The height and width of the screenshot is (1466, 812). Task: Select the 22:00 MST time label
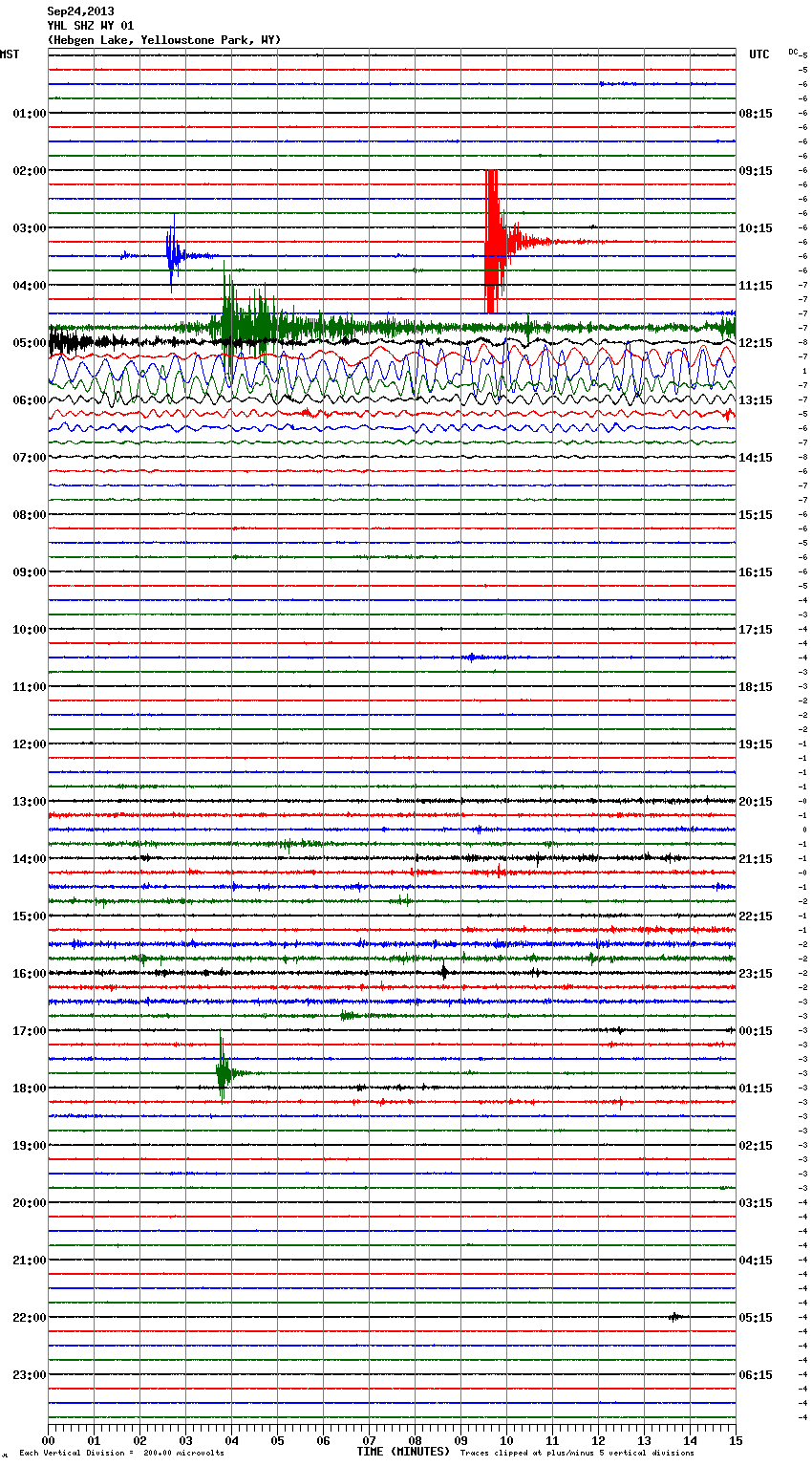click(30, 1318)
